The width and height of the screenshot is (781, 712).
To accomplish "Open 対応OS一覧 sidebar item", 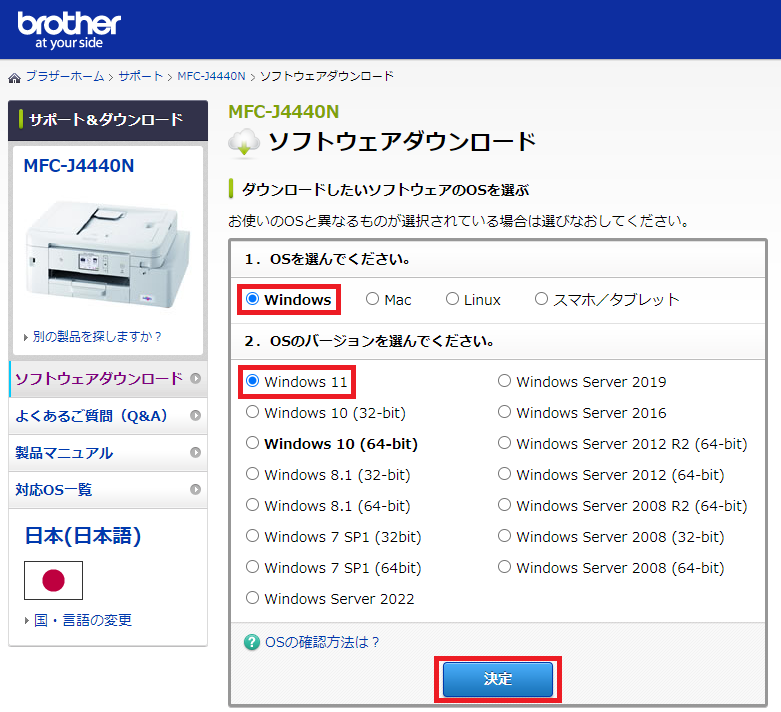I will (x=108, y=489).
